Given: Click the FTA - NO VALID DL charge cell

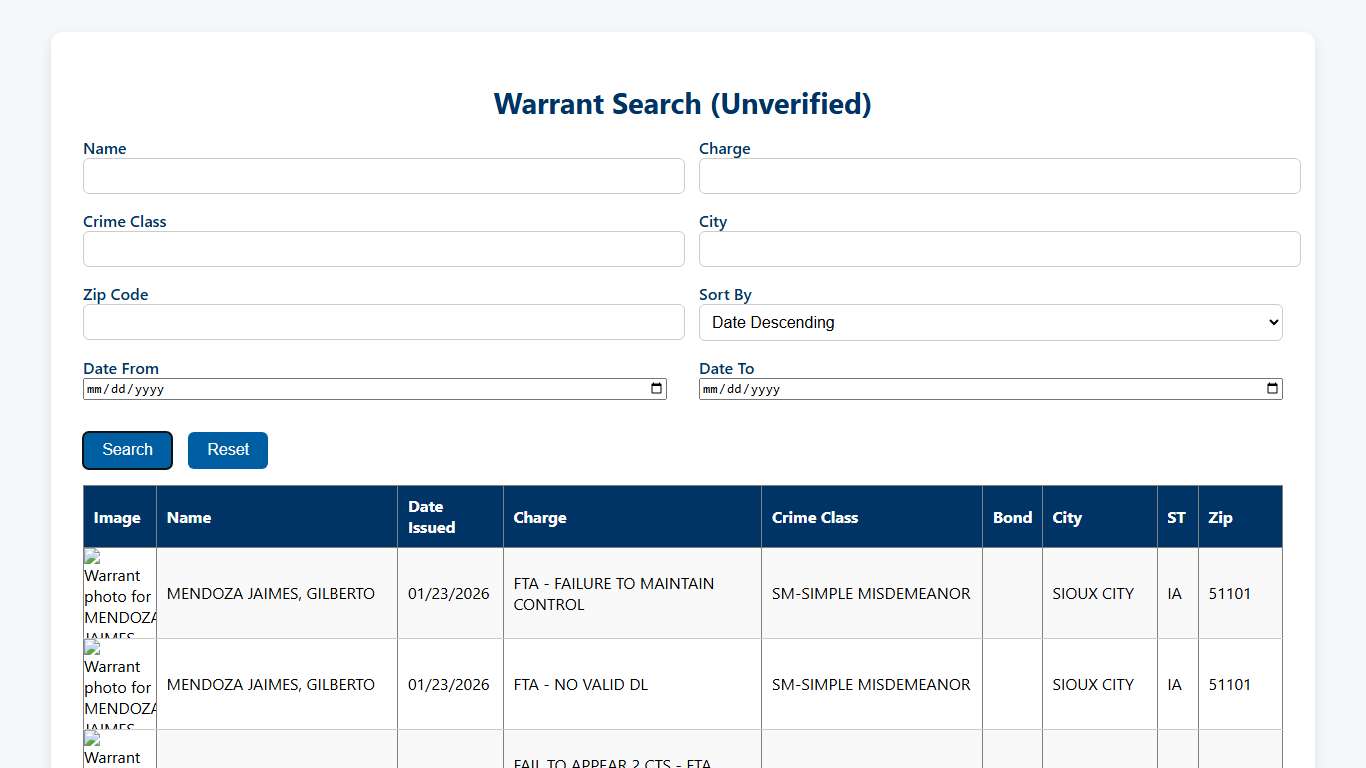Looking at the screenshot, I should (580, 685).
